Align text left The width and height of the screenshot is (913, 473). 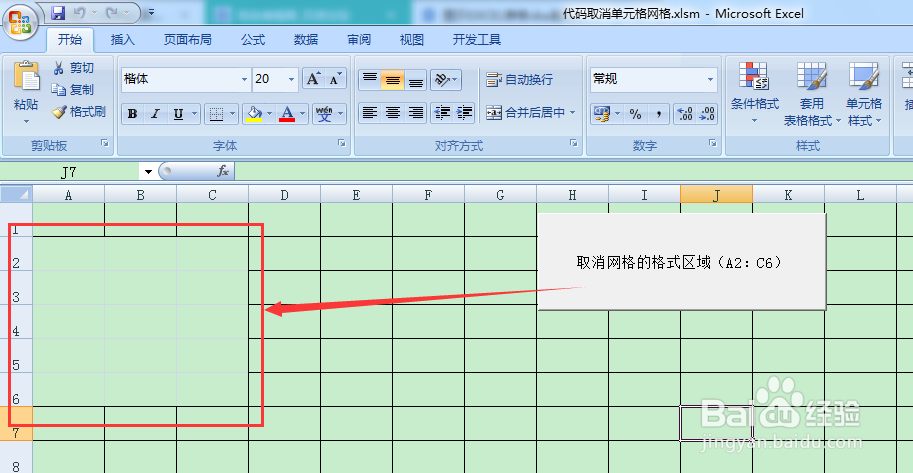pyautogui.click(x=370, y=113)
